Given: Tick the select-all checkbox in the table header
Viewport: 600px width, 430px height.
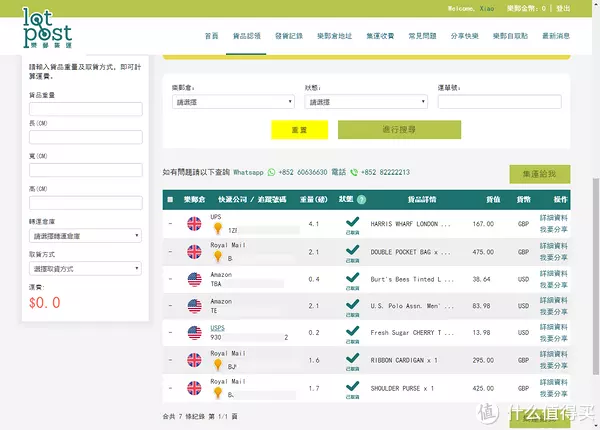Looking at the screenshot, I should 170,199.
